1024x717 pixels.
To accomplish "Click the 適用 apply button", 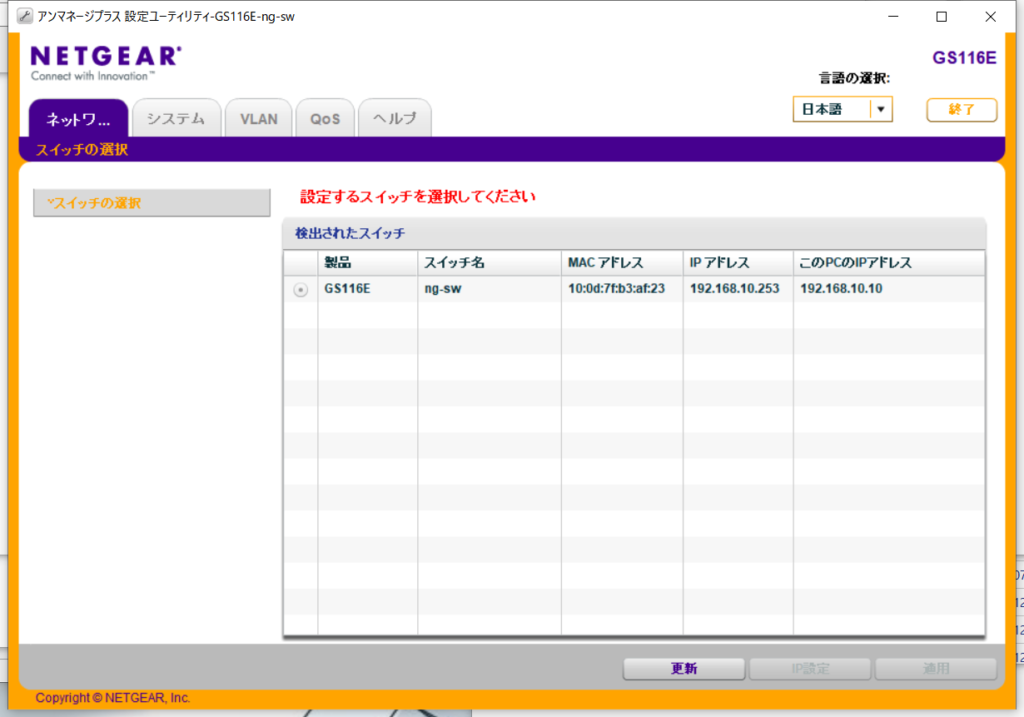I will point(936,669).
